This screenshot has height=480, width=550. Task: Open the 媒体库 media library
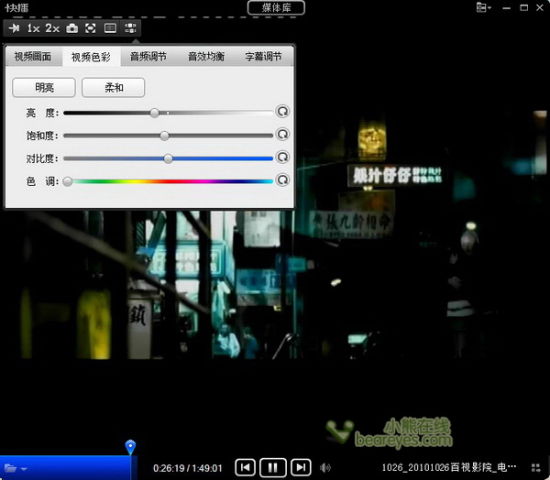coord(276,8)
